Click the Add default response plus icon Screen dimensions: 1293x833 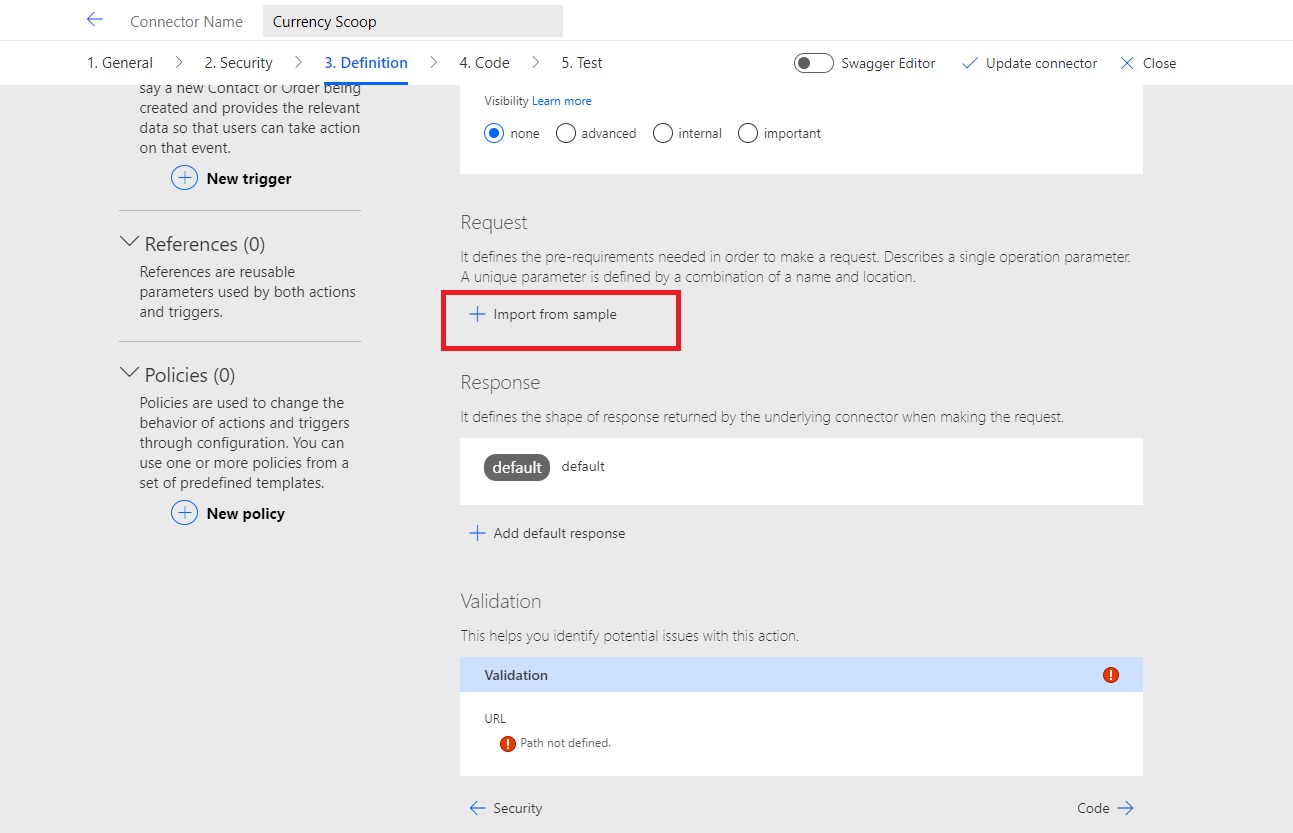(x=477, y=532)
